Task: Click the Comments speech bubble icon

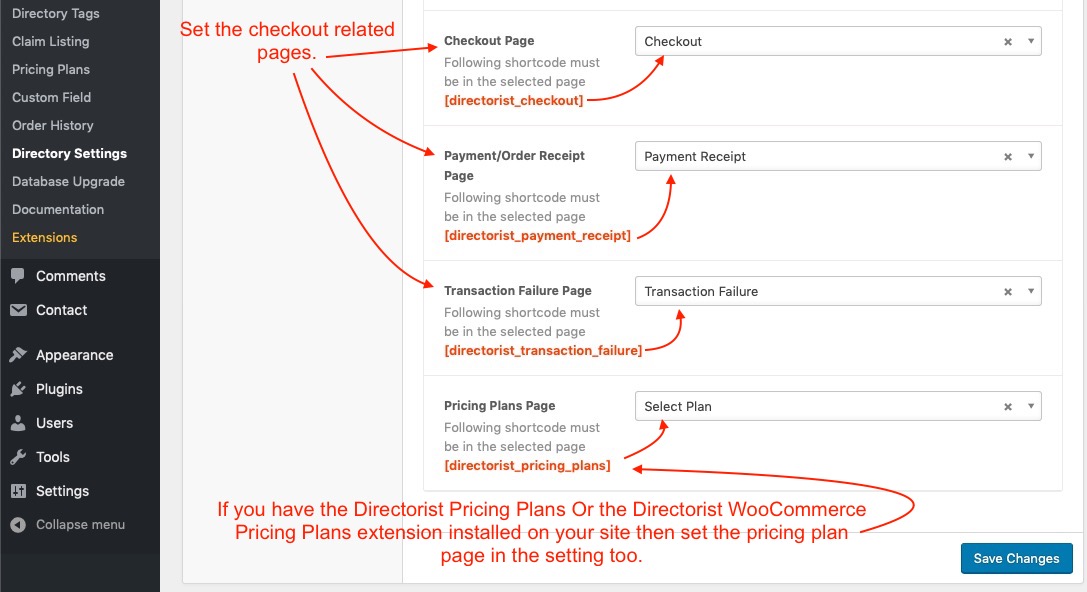Action: pos(18,276)
